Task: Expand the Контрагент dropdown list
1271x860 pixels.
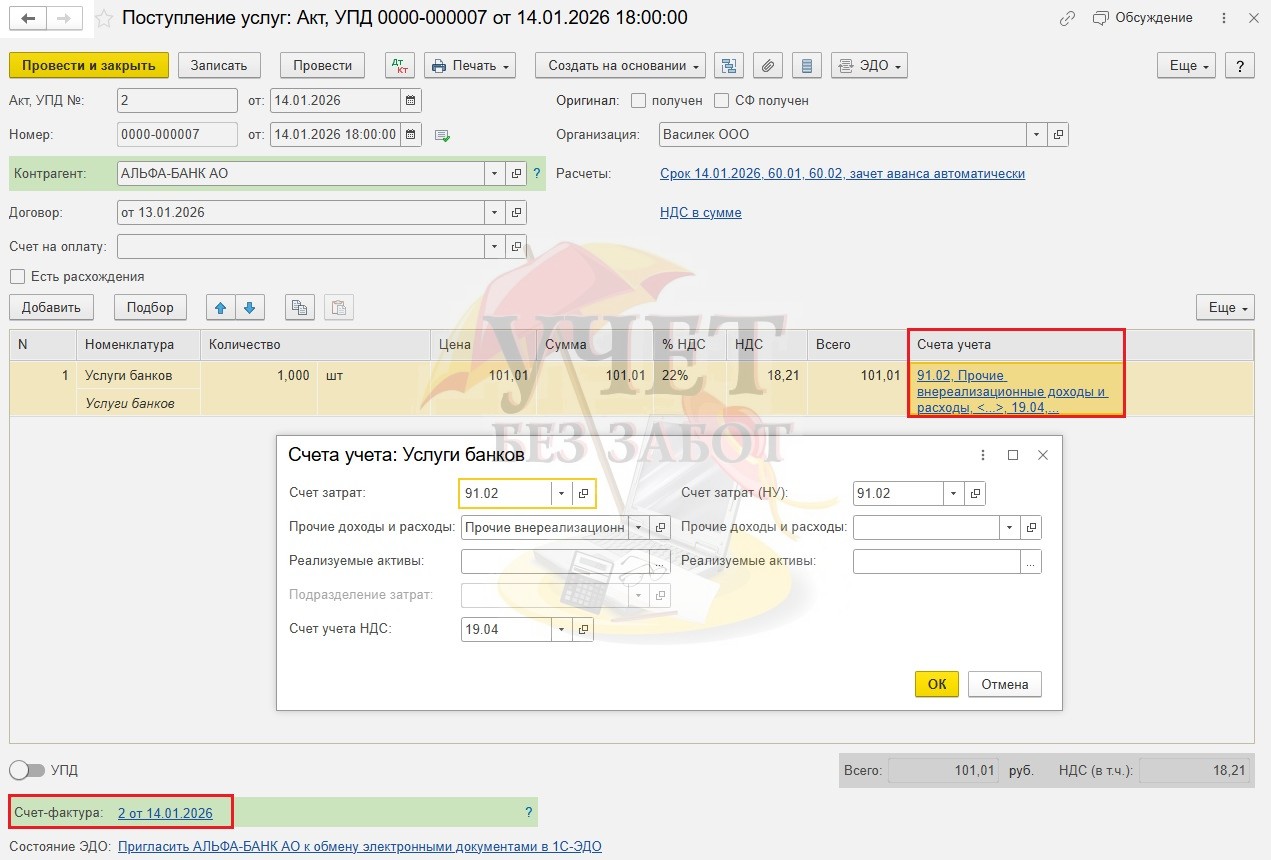Action: (494, 174)
